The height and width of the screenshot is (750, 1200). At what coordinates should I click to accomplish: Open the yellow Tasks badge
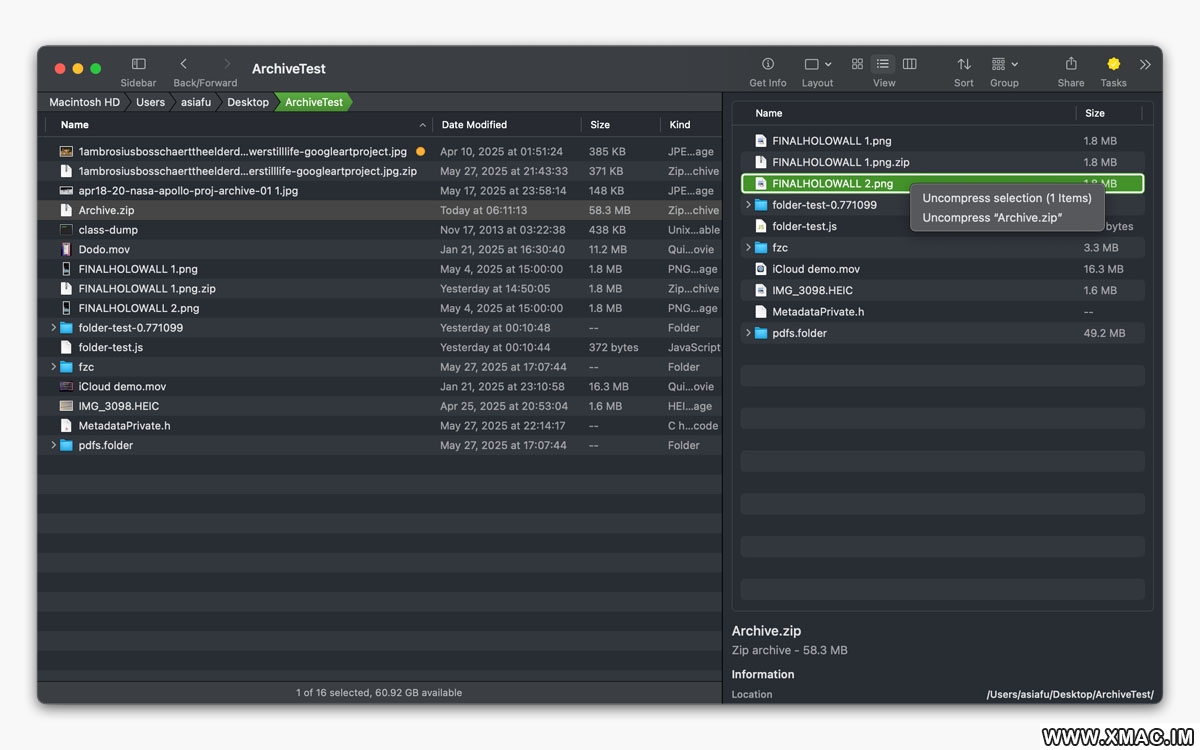coord(1113,64)
